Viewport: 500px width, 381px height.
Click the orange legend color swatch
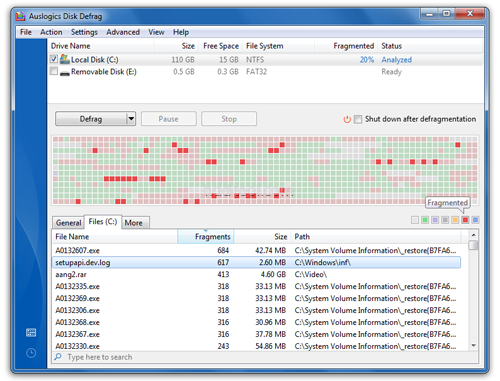tap(455, 220)
